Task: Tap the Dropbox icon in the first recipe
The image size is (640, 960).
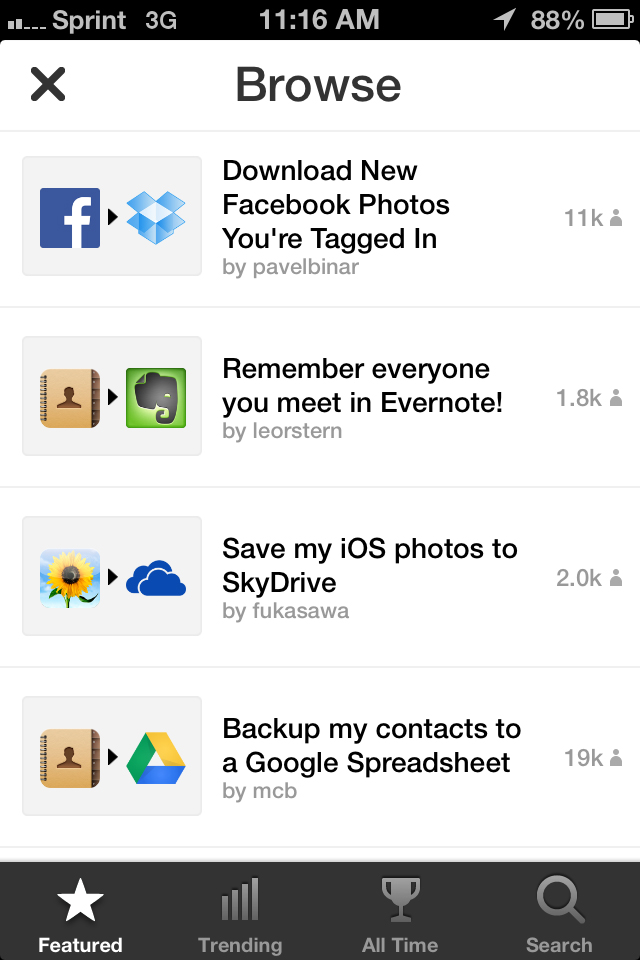Action: [156, 217]
